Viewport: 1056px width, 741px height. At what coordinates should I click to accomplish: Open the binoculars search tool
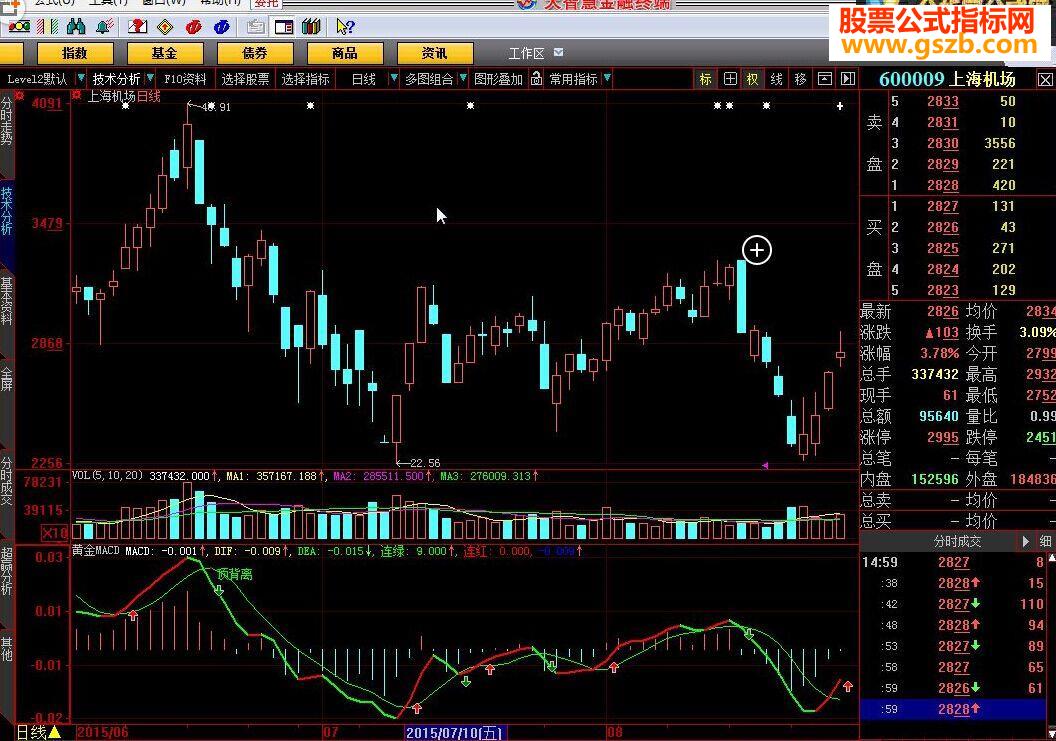(76, 27)
